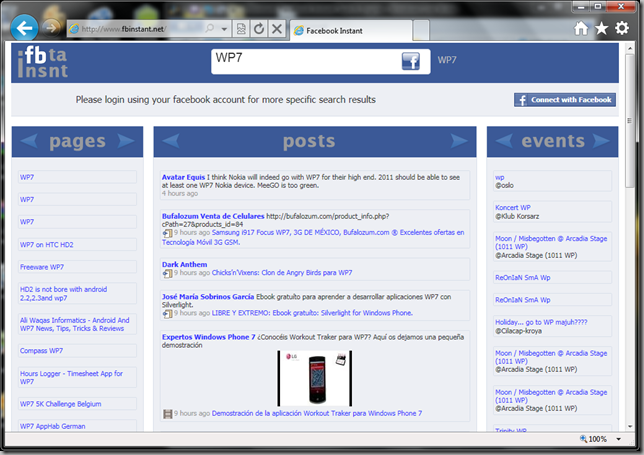The width and height of the screenshot is (644, 455).
Task: Click the fb instant site logo
Action: pos(43,62)
